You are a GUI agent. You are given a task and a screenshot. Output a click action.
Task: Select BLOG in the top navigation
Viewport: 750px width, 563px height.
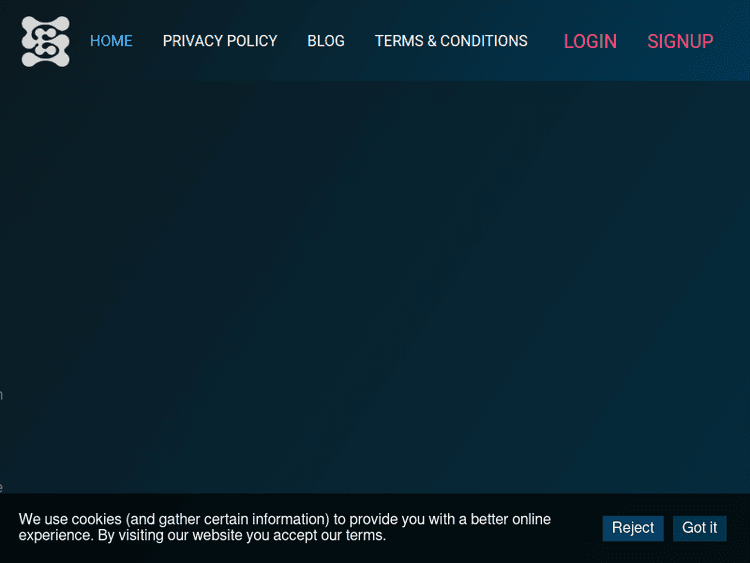click(326, 41)
